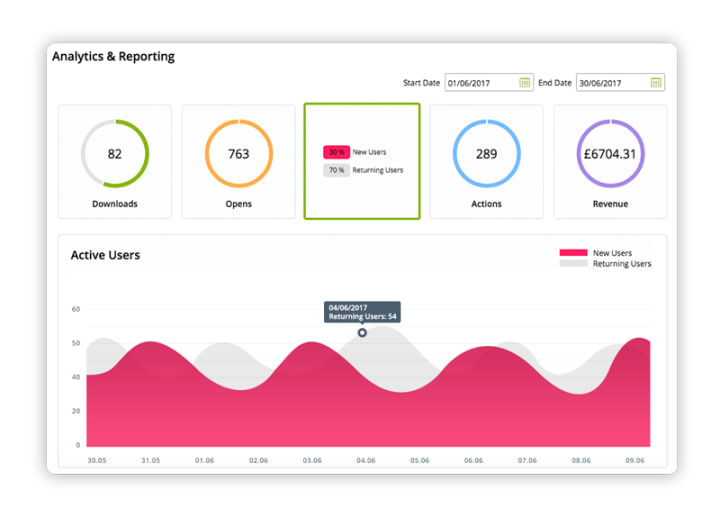The width and height of the screenshot is (720, 518).
Task: Click the x-axis label 30.05
Action: (96, 460)
